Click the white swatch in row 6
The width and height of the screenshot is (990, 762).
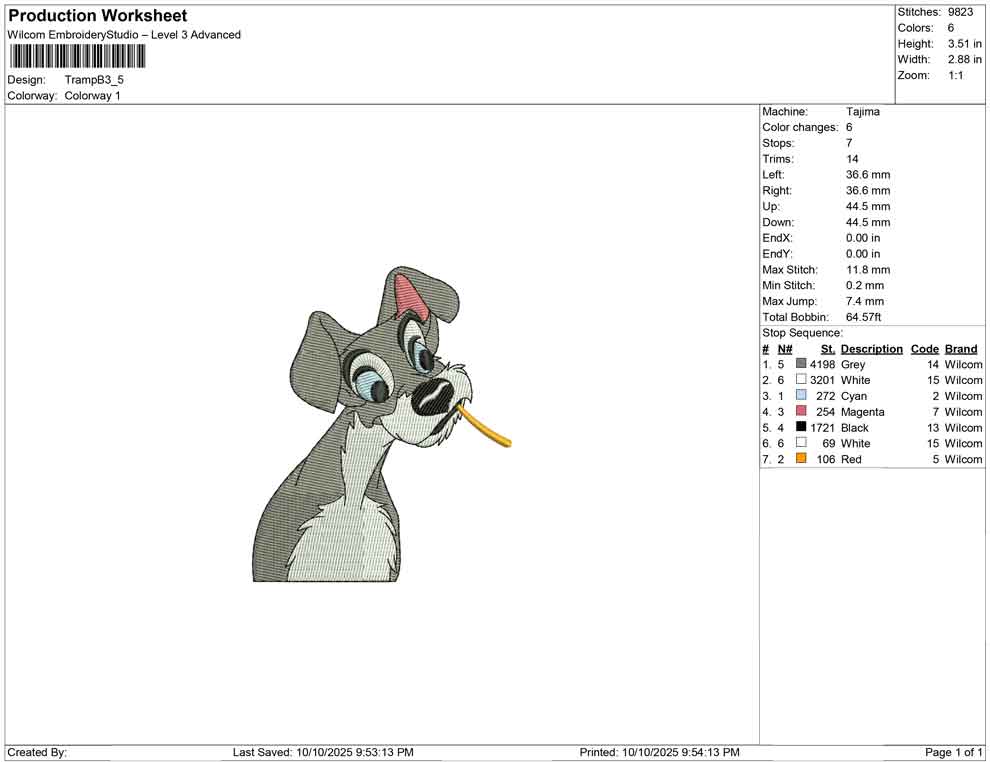(x=801, y=443)
